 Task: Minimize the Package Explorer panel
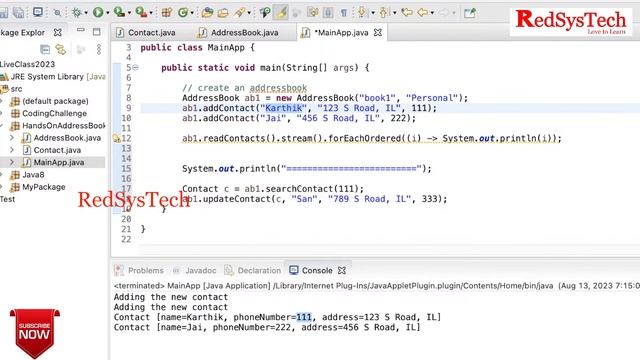(81, 30)
